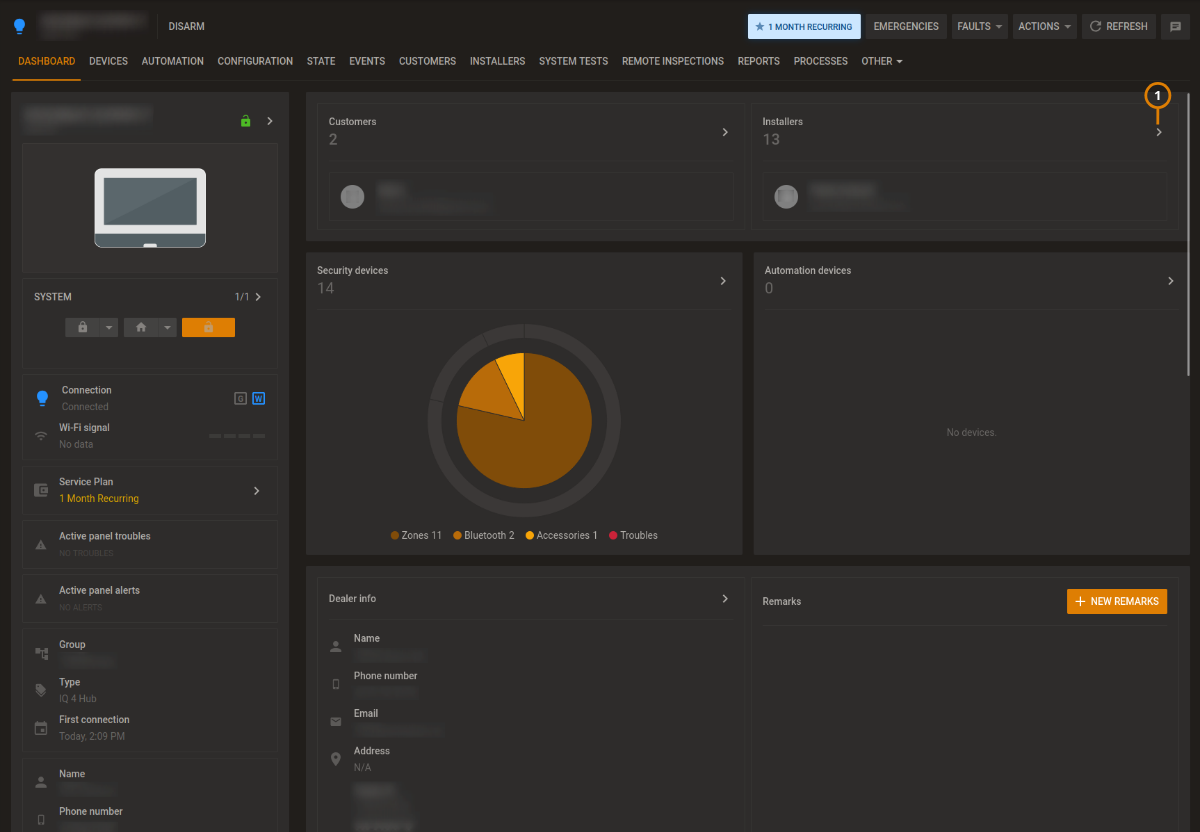Screen dimensions: 1200x832
Task: Click the Refresh circular arrow icon
Action: (1097, 26)
